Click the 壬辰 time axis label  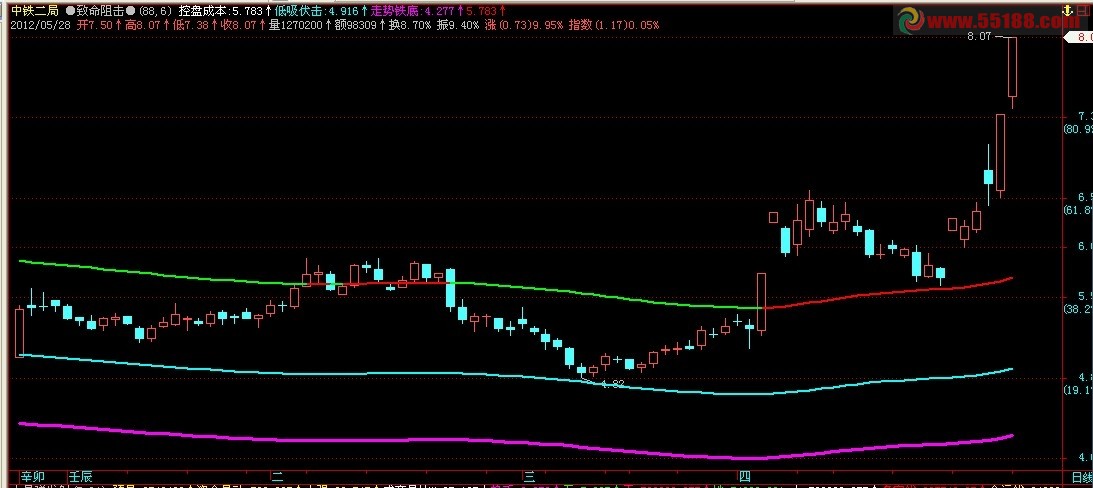(x=80, y=477)
